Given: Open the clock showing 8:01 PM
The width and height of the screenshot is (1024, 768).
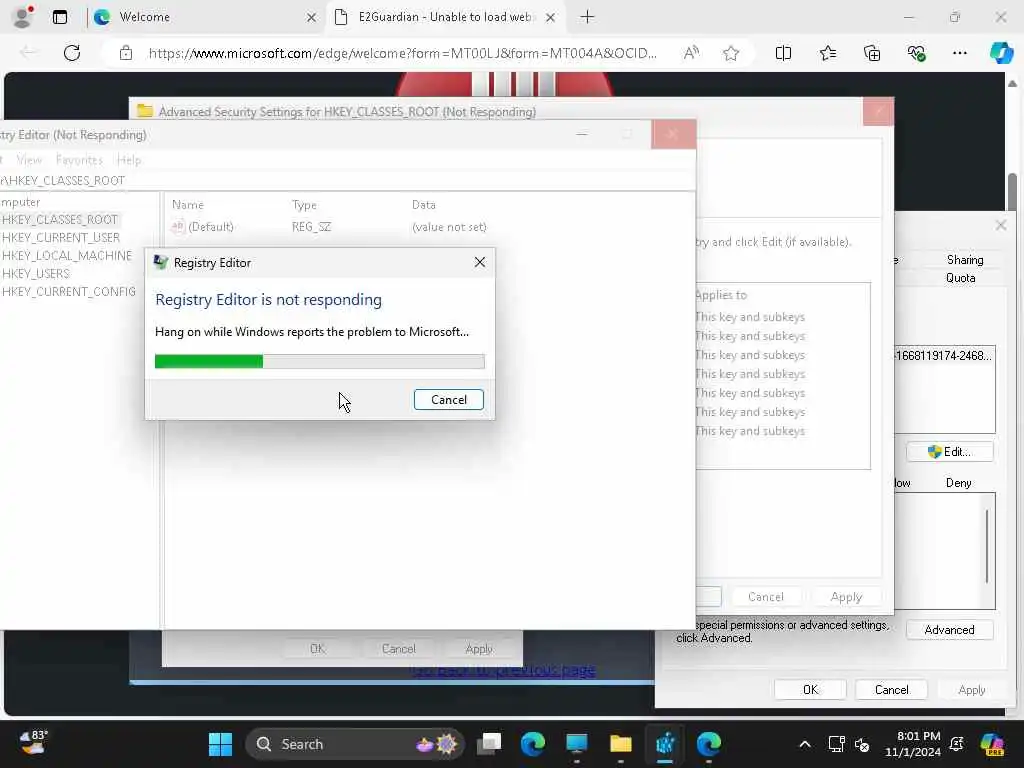Looking at the screenshot, I should (913, 744).
